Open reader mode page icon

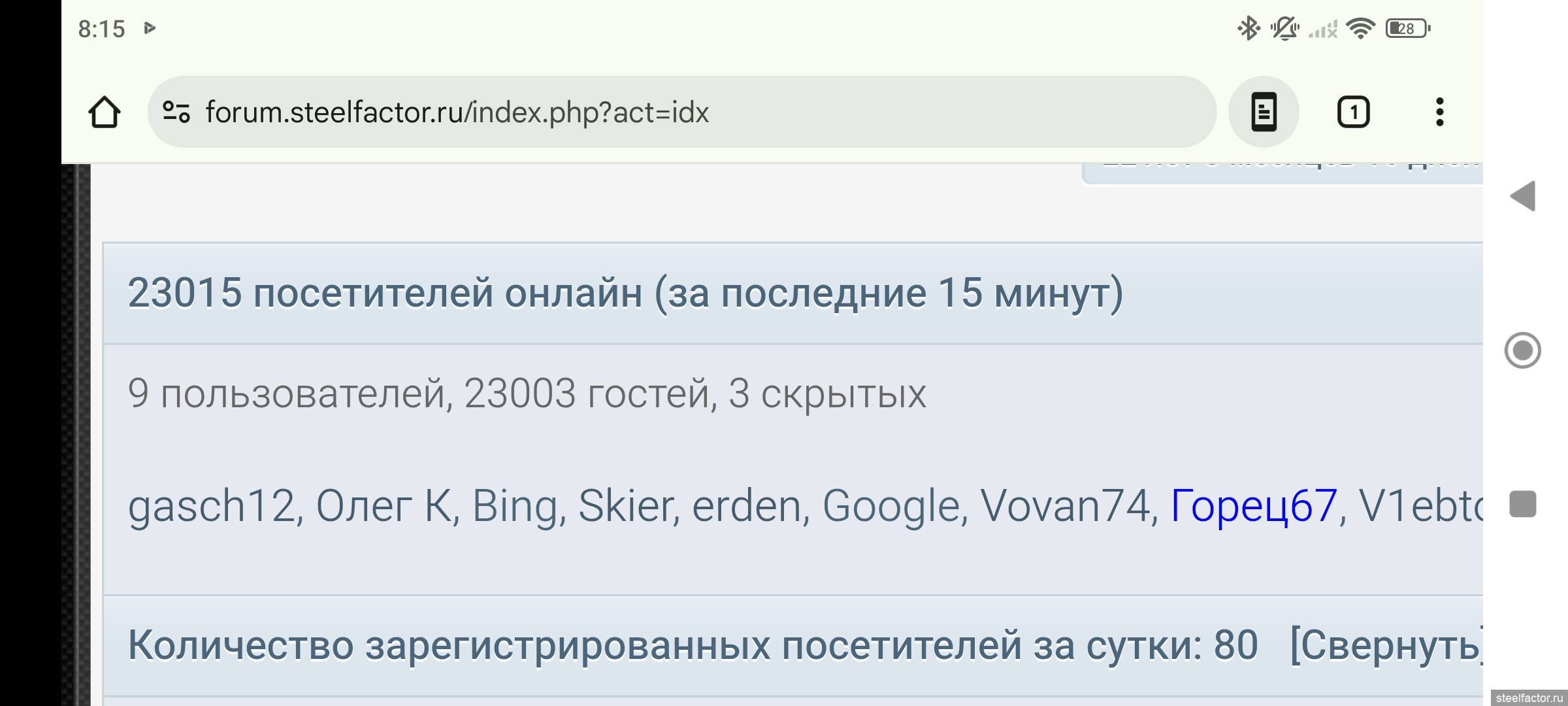(x=1264, y=112)
